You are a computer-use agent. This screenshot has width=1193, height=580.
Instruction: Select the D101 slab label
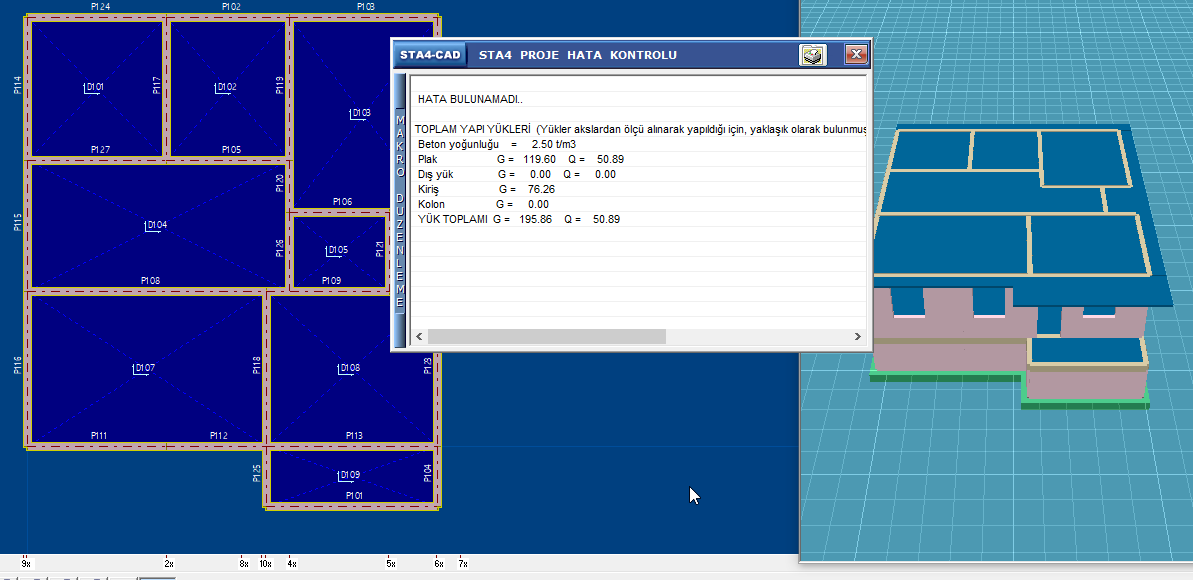(x=94, y=88)
